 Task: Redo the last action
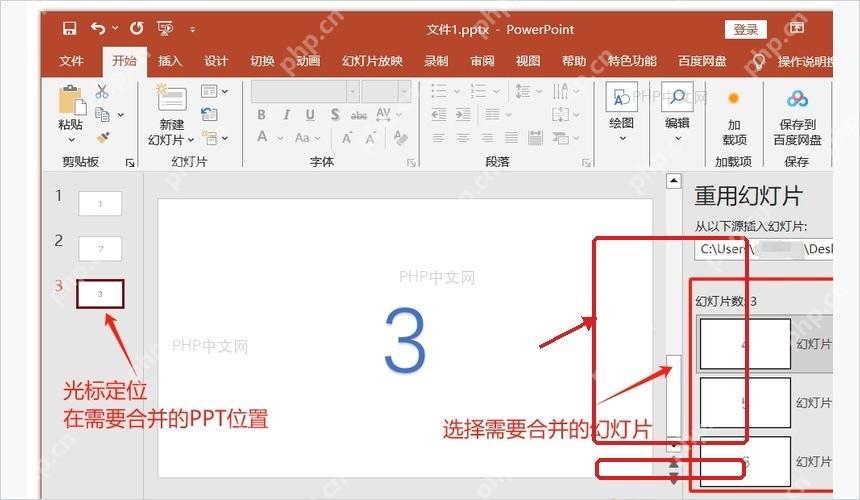click(137, 29)
